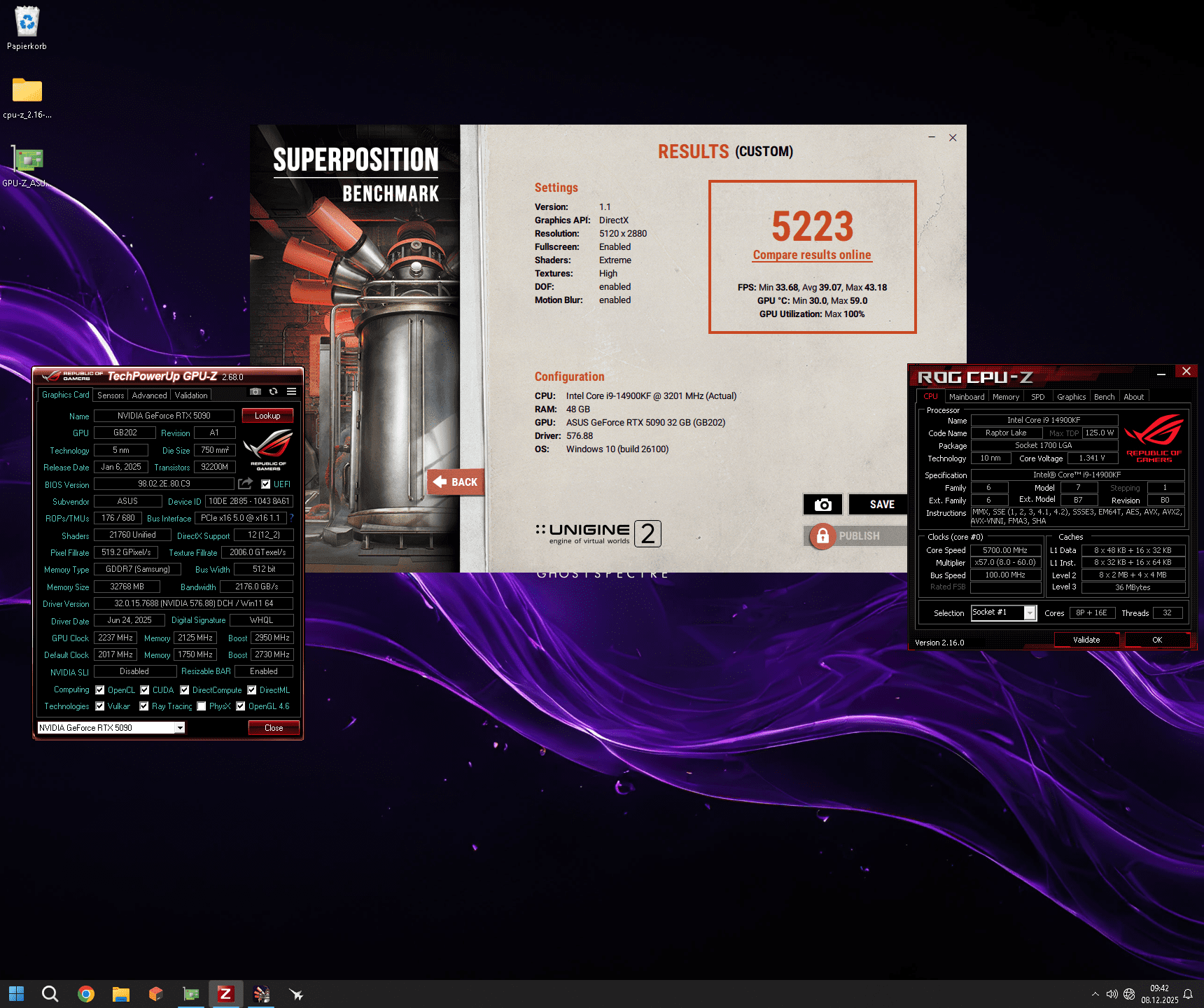Screen dimensions: 1204x1008
Task: Click the lock icon on the PUBLISH button
Action: 821,535
